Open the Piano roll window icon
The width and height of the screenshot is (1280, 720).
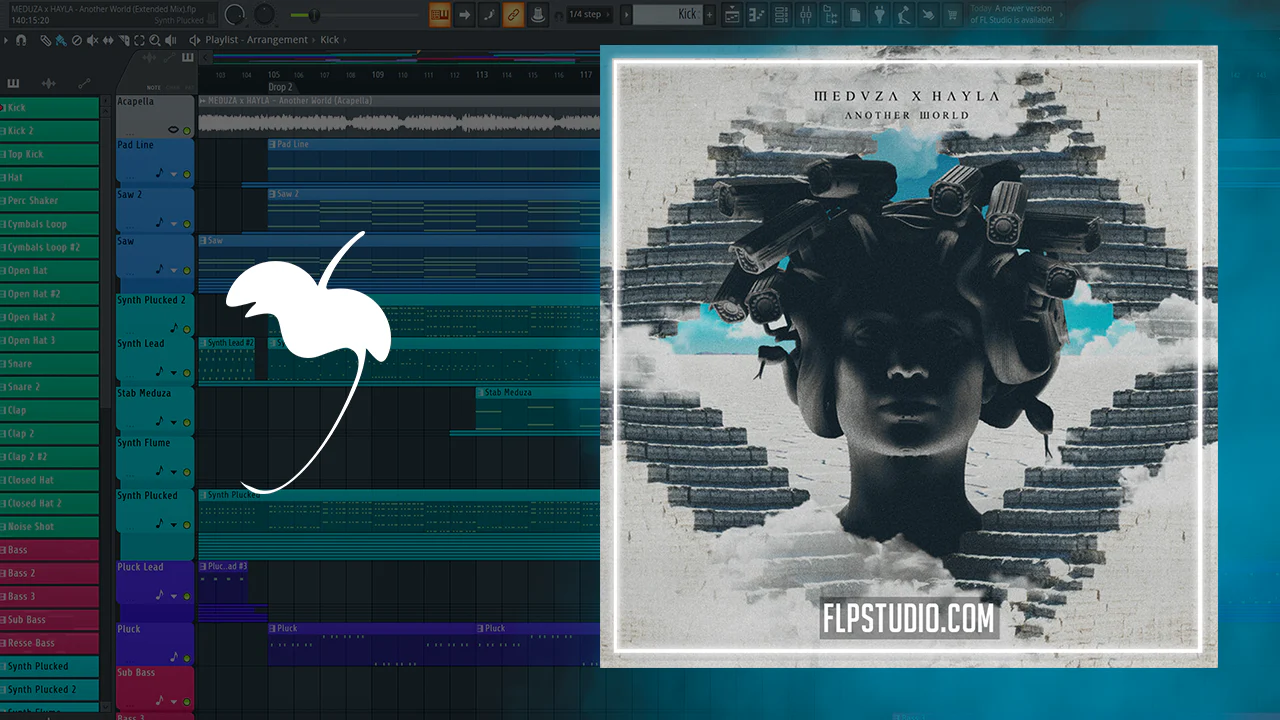pyautogui.click(x=756, y=14)
